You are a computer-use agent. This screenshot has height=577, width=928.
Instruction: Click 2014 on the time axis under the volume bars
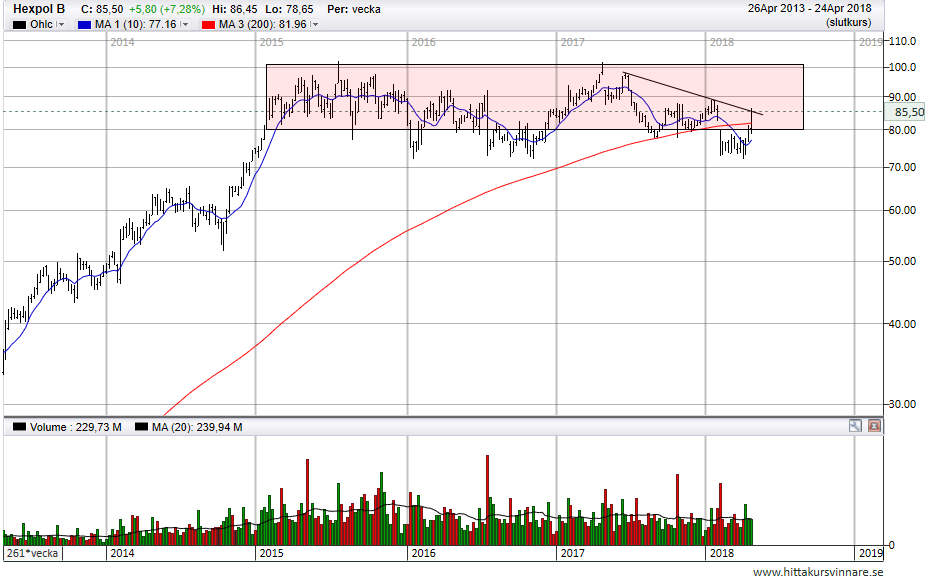coord(123,553)
